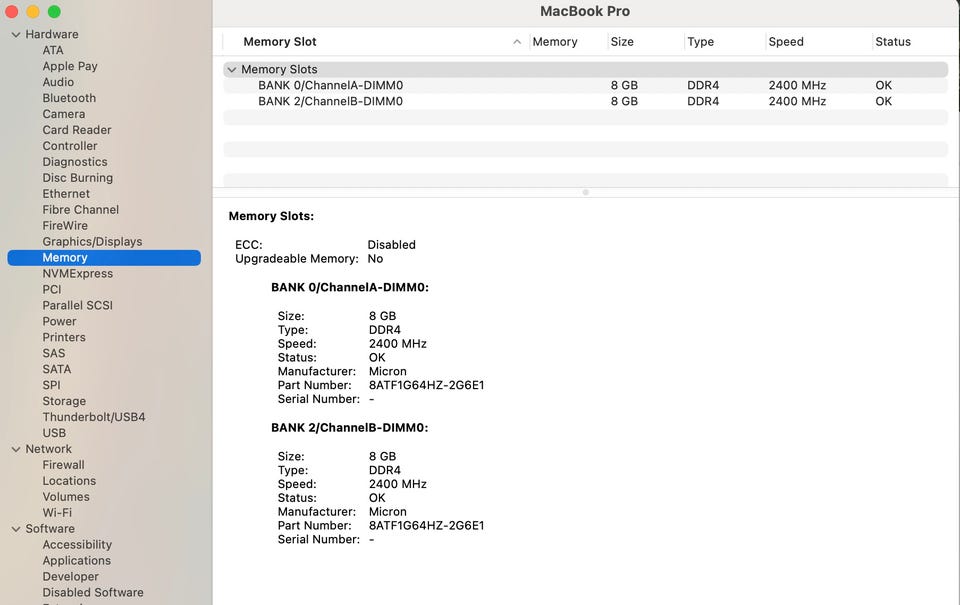
Task: Click the Network section label
Action: pyautogui.click(x=48, y=449)
